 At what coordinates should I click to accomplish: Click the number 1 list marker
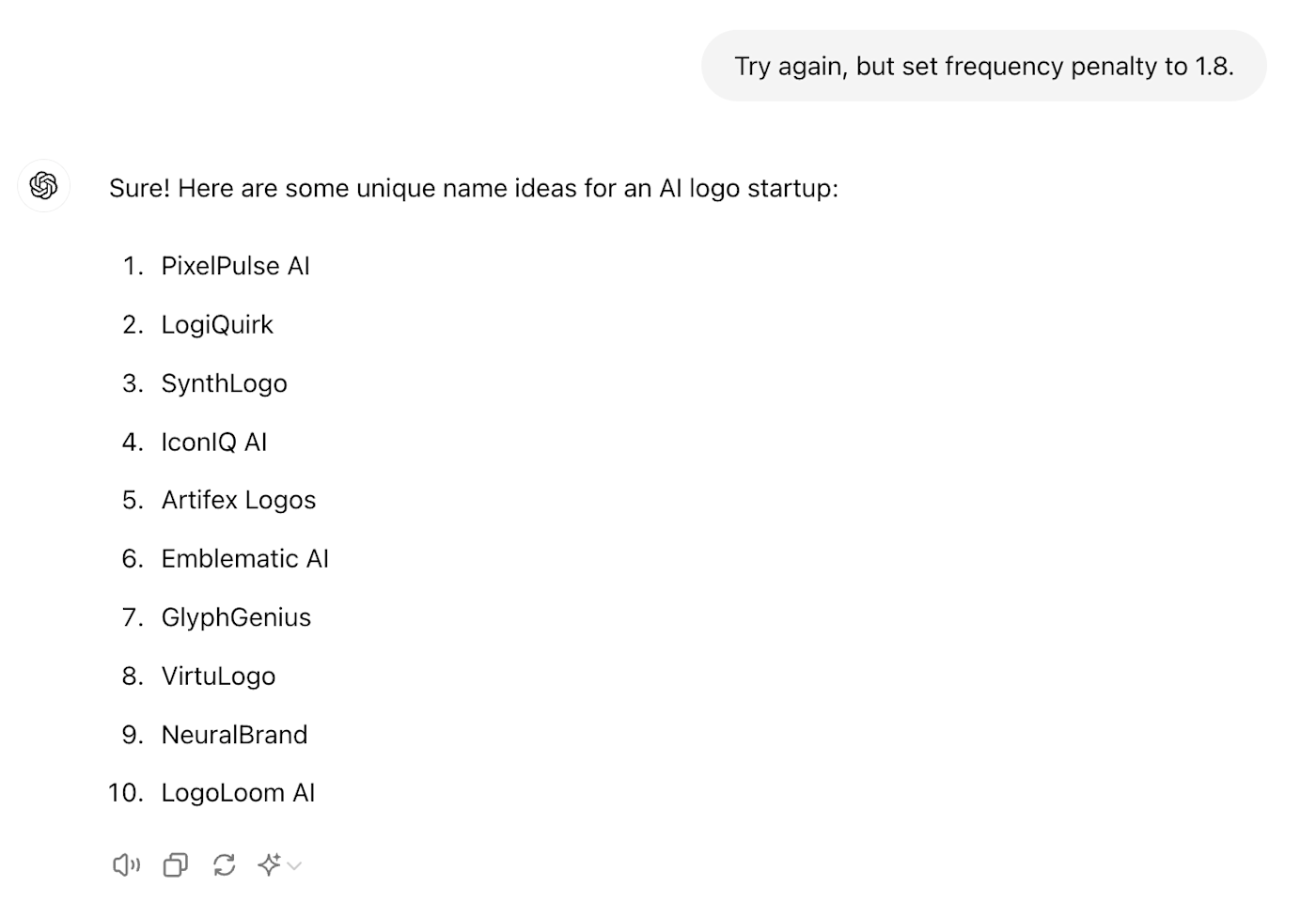tap(133, 266)
